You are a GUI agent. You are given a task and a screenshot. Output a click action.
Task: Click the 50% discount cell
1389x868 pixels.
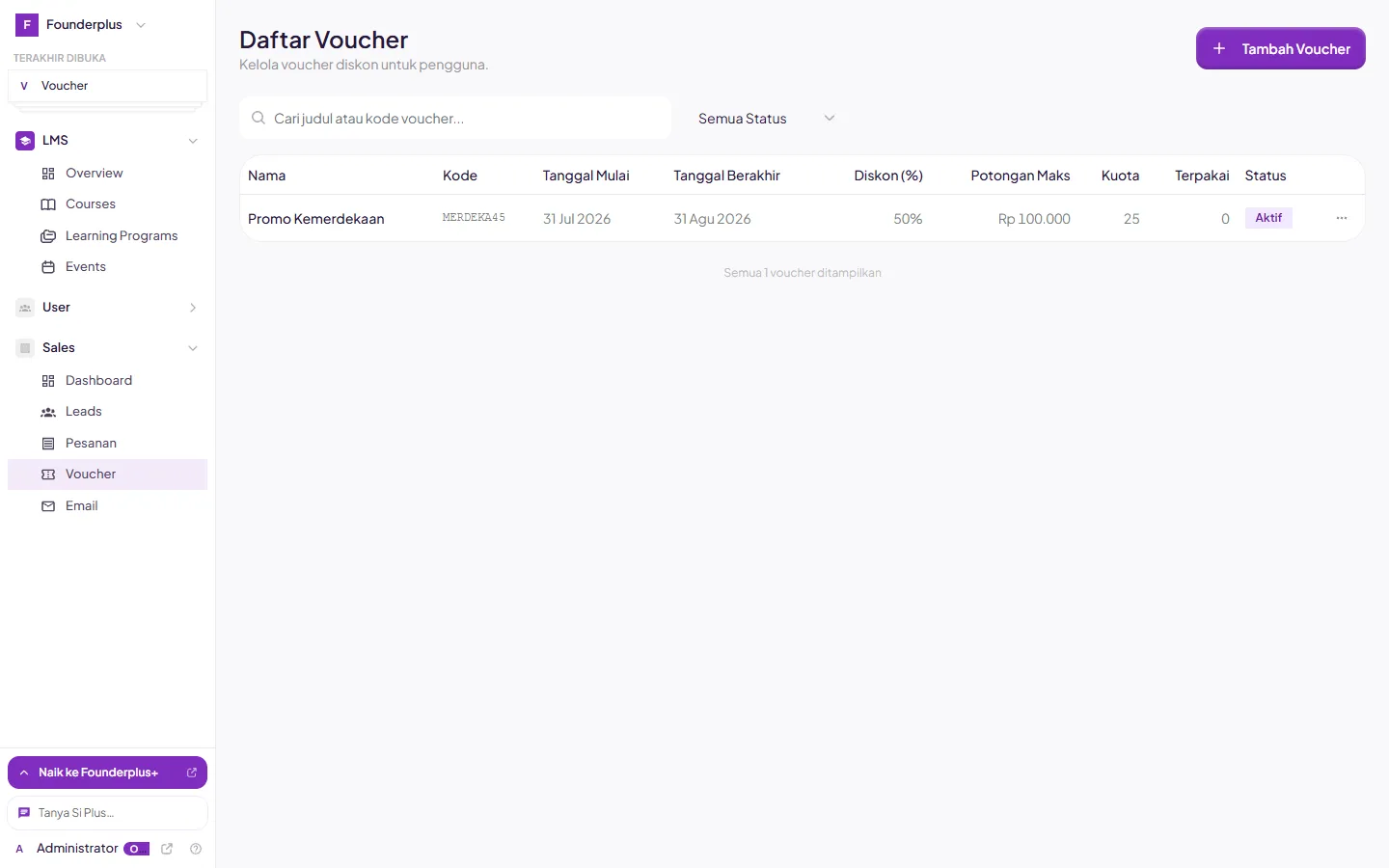(908, 219)
